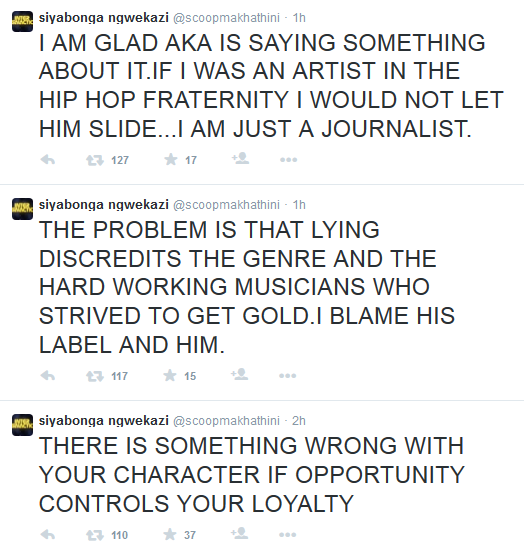
Task: Follow user icon on second tweet
Action: pyautogui.click(x=240, y=375)
